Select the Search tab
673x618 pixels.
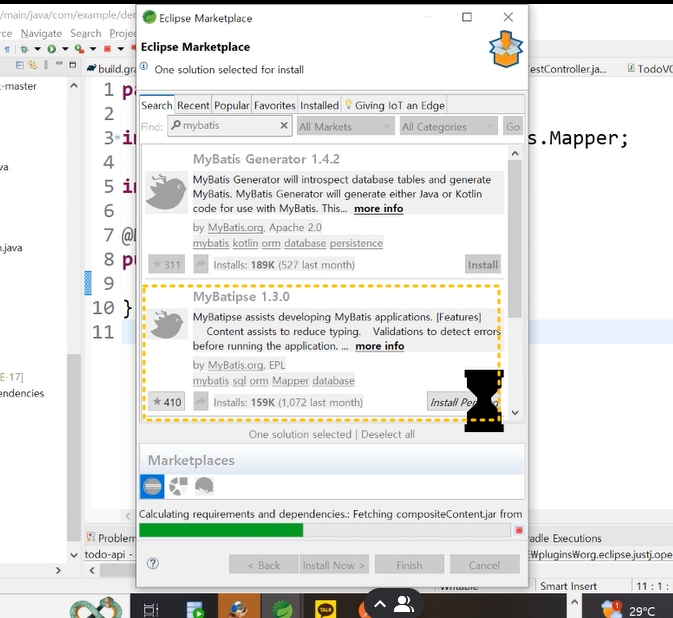coord(157,105)
